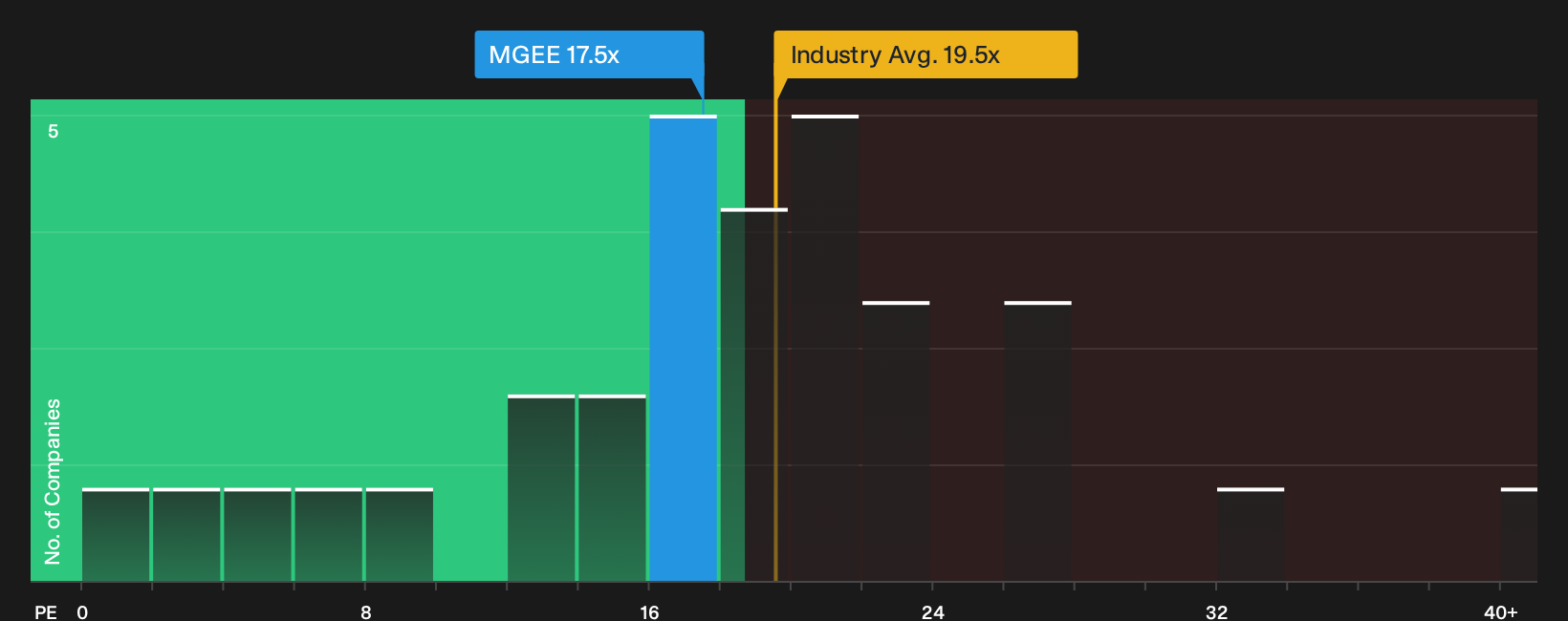1568x621 pixels.
Task: Click the tallest dark bar right of Industry Avg line
Action: click(825, 348)
